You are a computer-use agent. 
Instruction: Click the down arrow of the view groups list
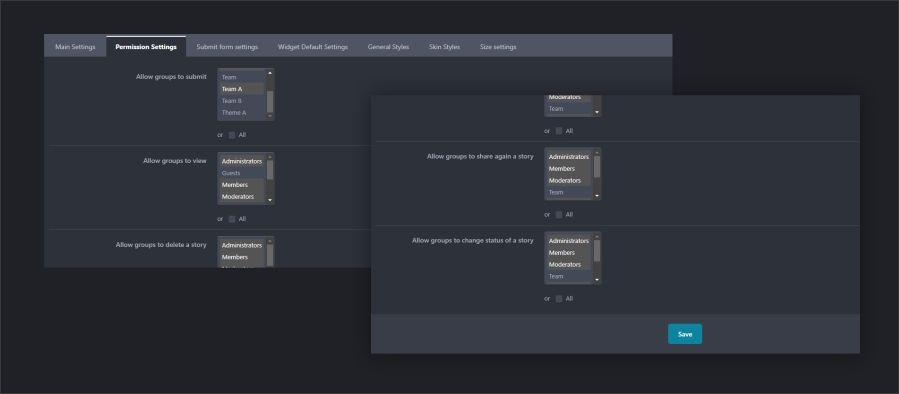click(270, 200)
